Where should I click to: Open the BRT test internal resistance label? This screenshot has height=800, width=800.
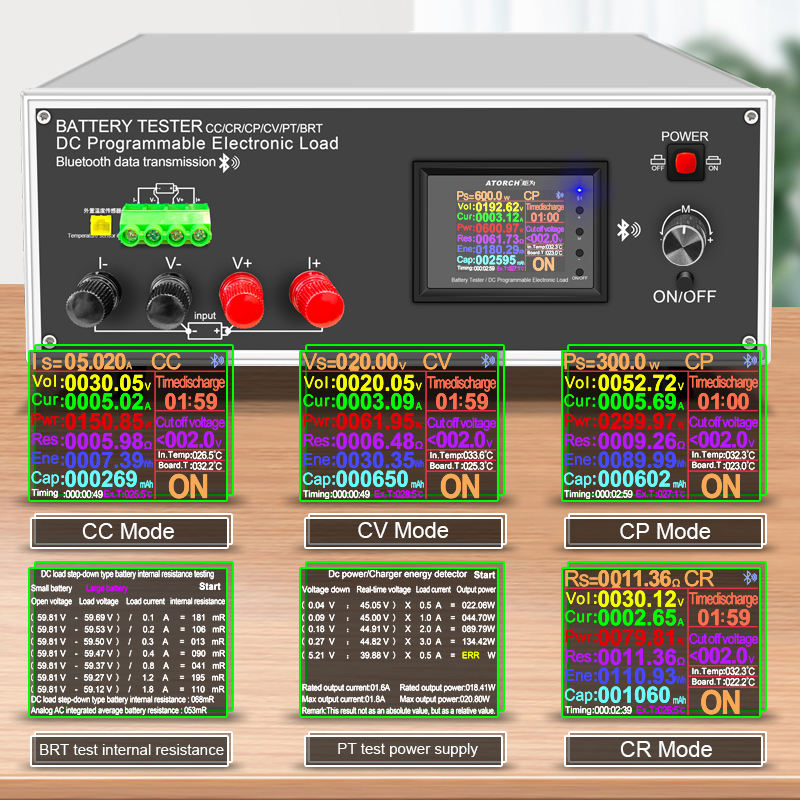click(x=131, y=749)
